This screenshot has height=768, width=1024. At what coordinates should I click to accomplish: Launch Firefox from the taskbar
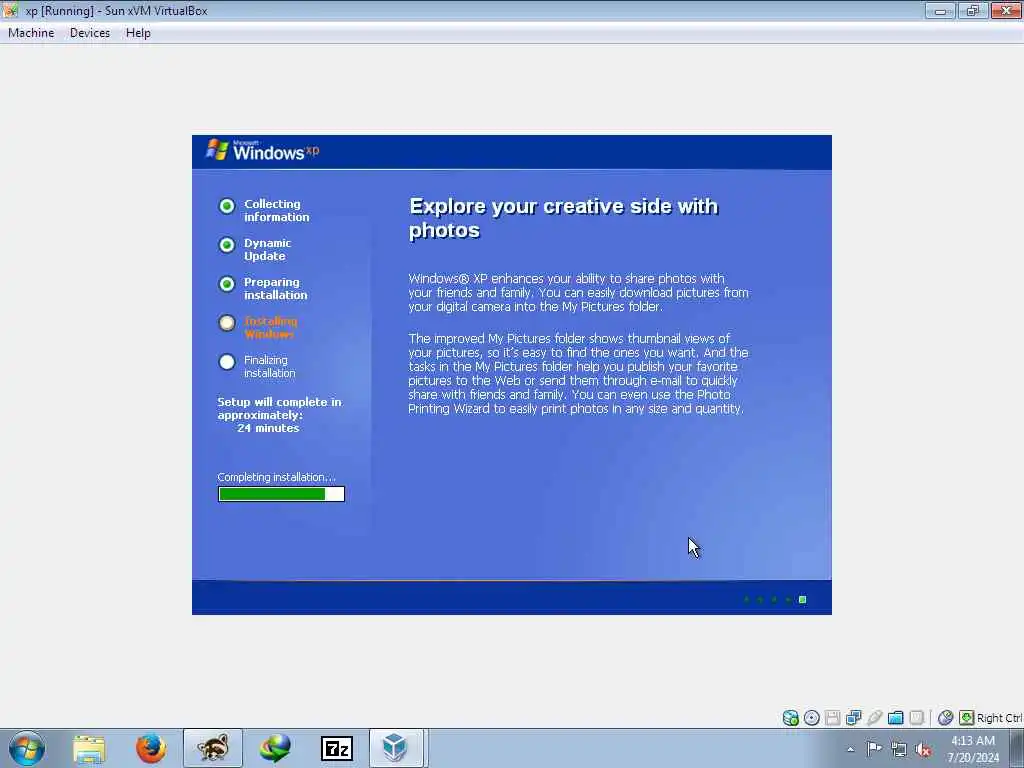[151, 748]
